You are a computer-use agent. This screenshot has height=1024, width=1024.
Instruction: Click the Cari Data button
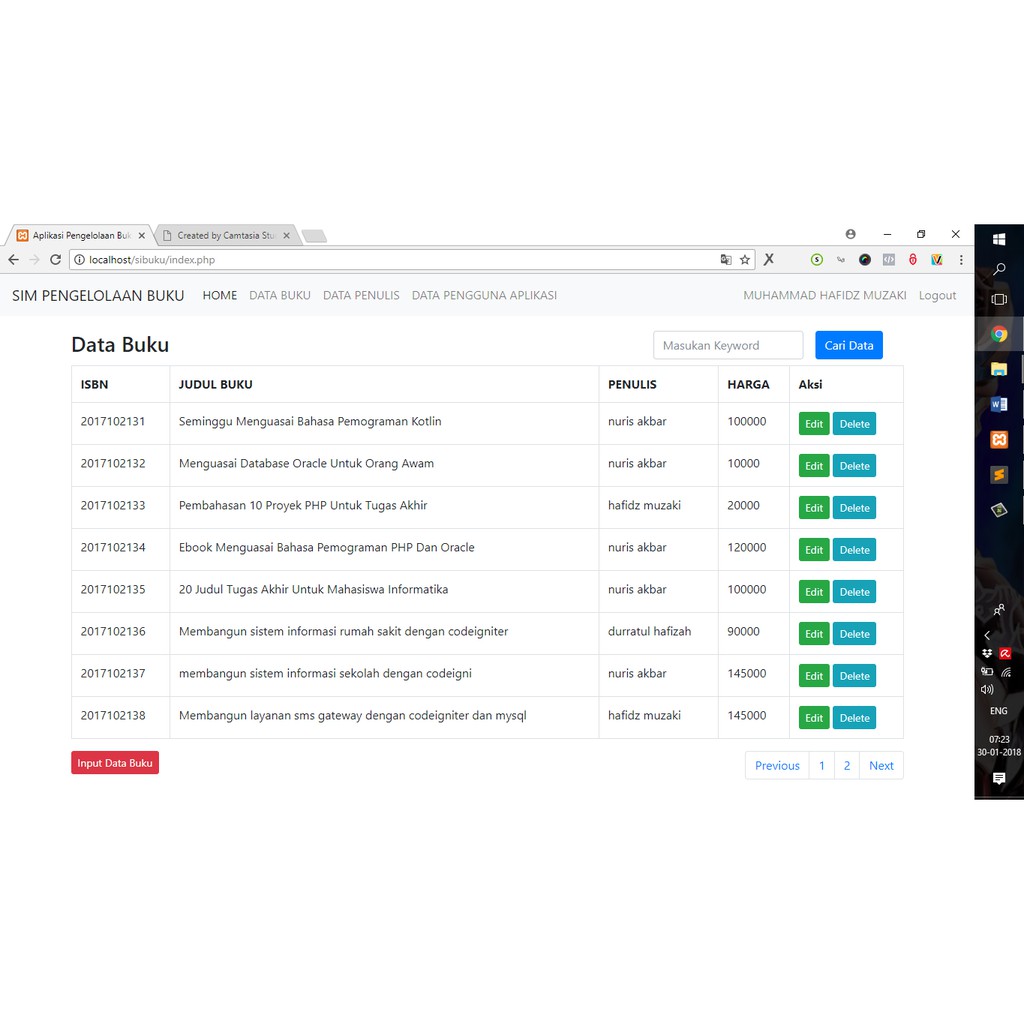[848, 345]
